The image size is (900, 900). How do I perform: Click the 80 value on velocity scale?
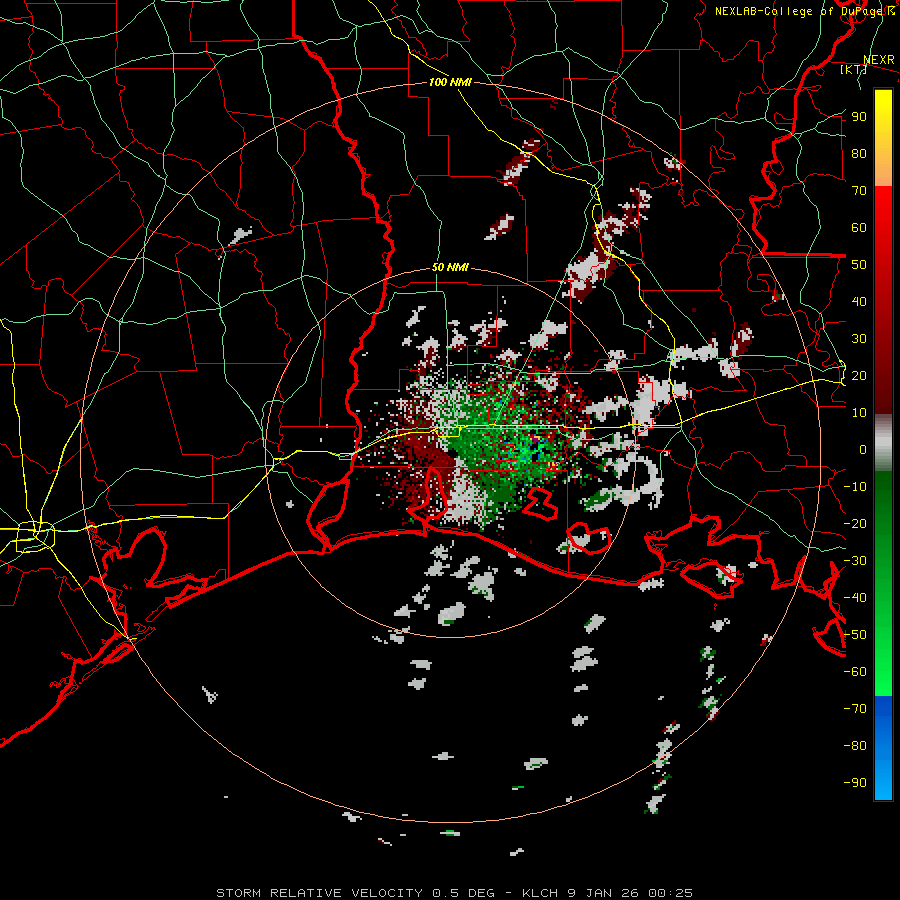coord(859,154)
